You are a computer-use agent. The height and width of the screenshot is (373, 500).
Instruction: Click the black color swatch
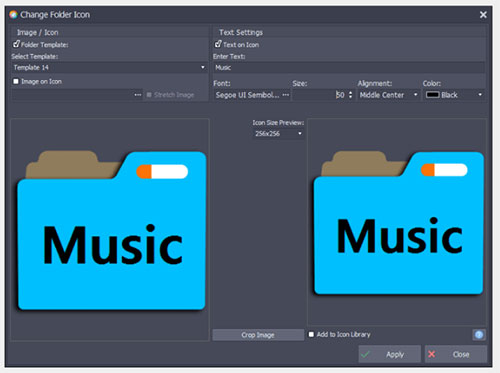[432, 95]
